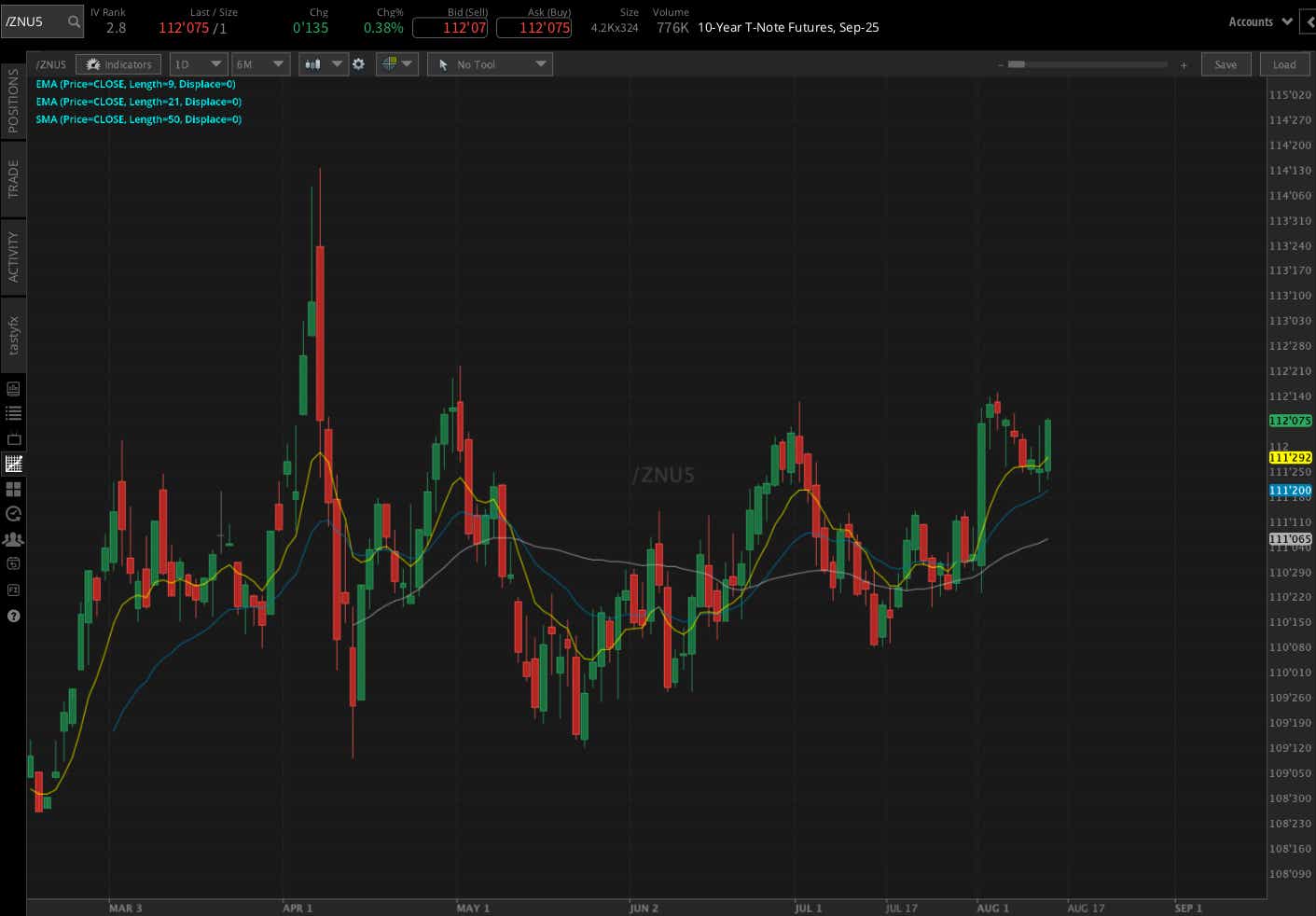This screenshot has width=1316, height=916.
Task: Open the tastyfx side tab
Action: pyautogui.click(x=13, y=335)
